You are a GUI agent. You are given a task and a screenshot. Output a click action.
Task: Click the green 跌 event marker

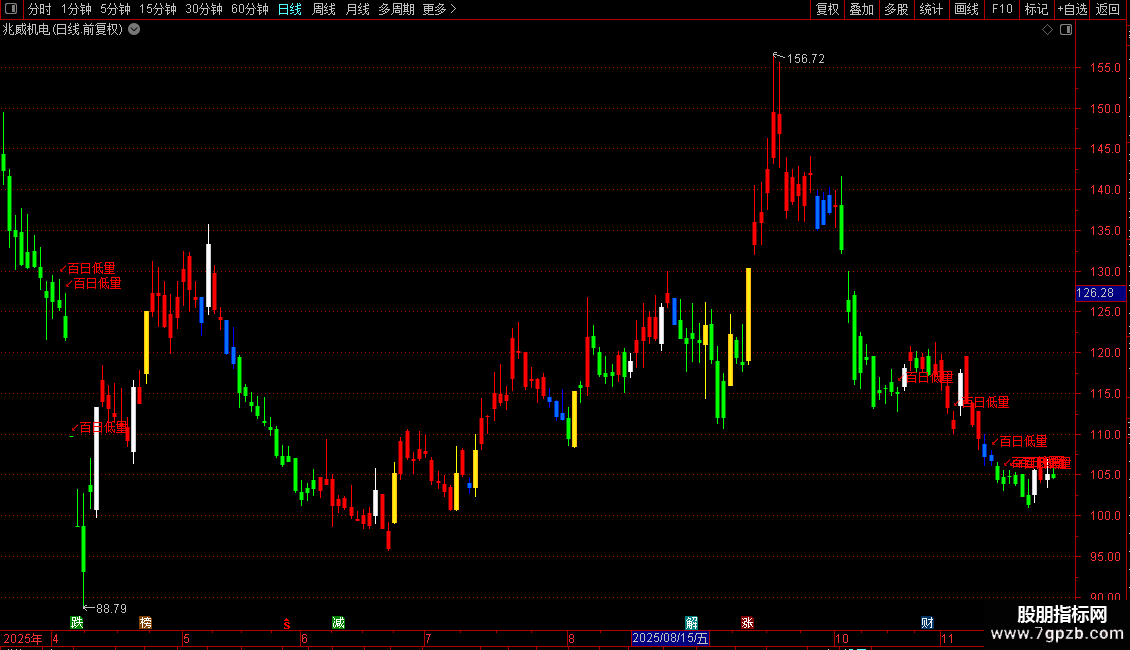pyautogui.click(x=76, y=623)
